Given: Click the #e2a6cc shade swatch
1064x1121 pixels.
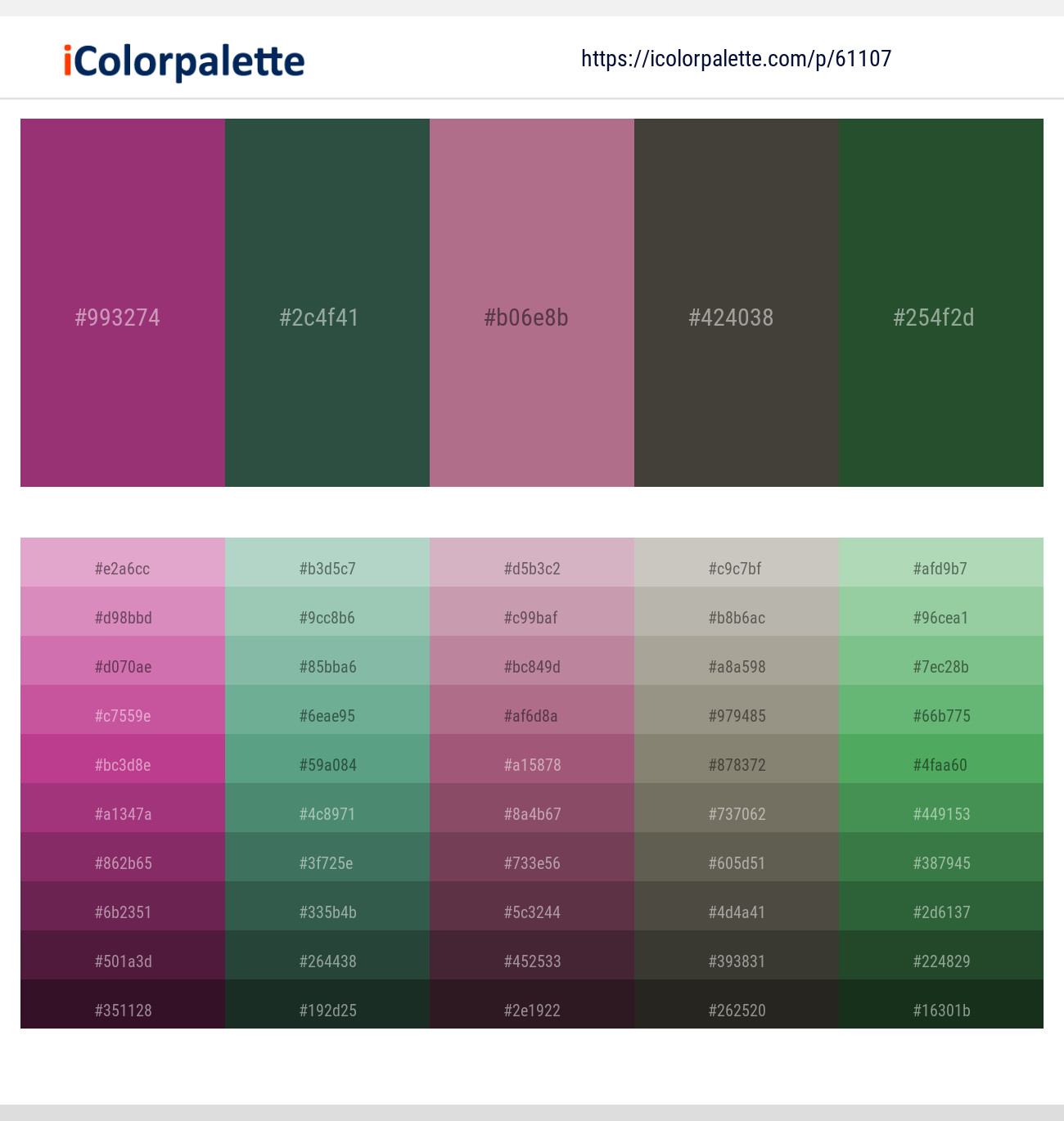Looking at the screenshot, I should [123, 568].
